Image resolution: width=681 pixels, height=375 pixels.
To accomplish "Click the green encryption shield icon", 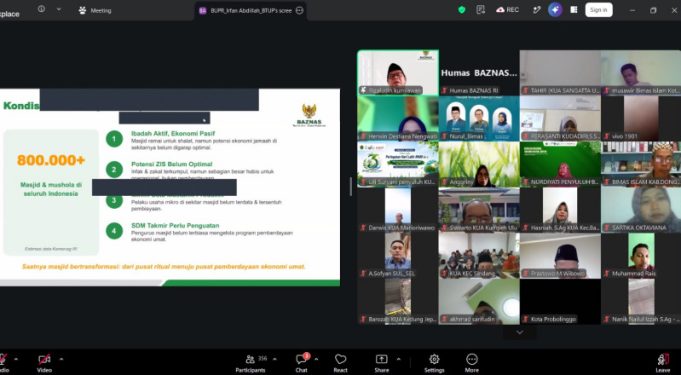I will pos(462,10).
